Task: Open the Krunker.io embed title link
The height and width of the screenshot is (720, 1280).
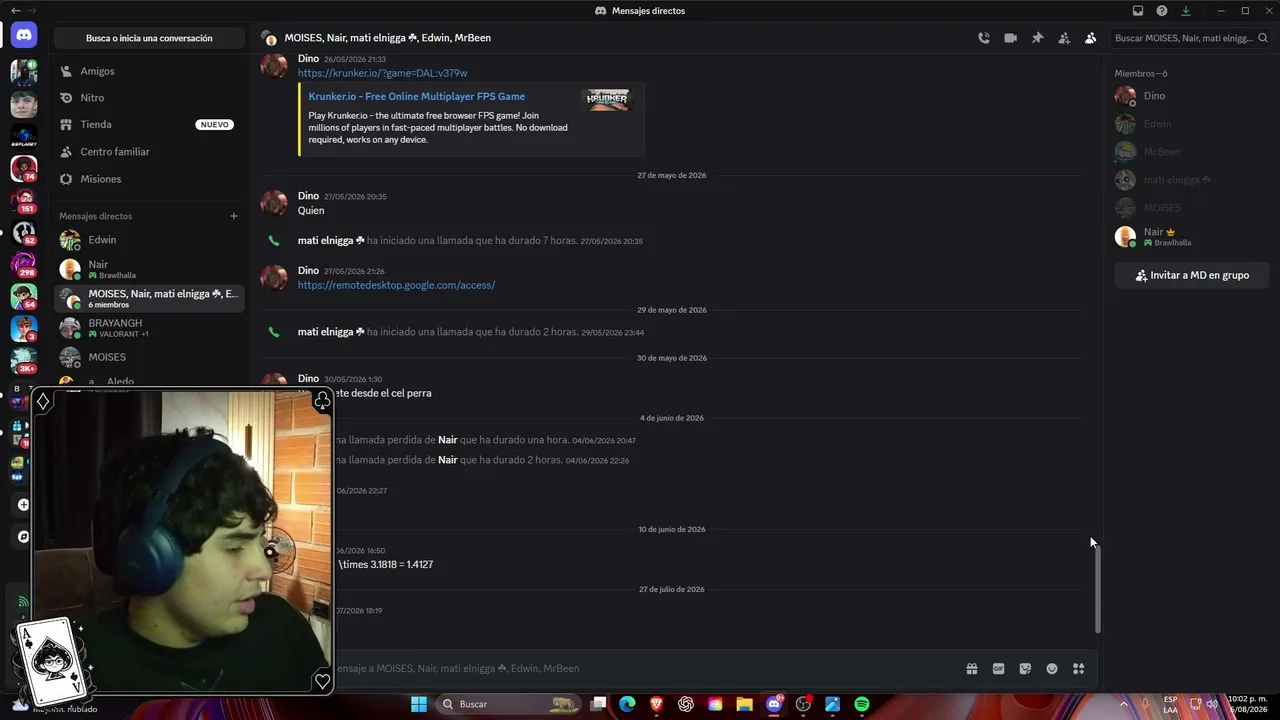Action: click(416, 97)
